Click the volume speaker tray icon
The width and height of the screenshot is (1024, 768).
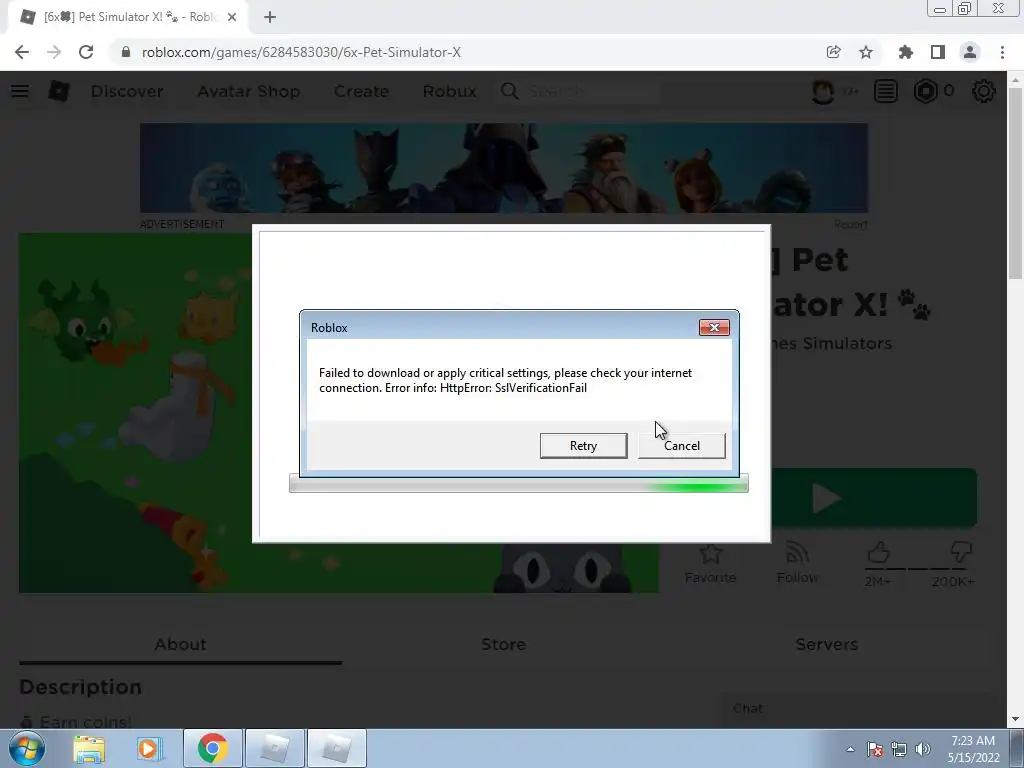[x=923, y=749]
